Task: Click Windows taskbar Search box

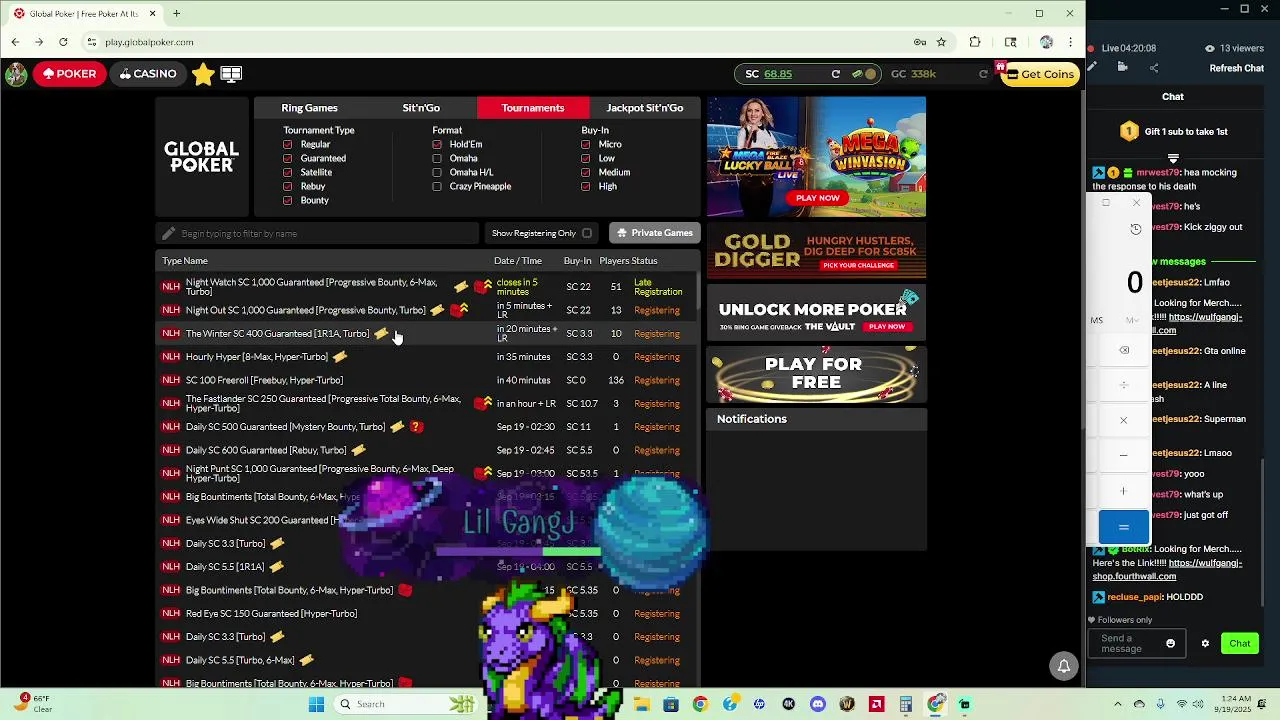Action: pos(403,704)
